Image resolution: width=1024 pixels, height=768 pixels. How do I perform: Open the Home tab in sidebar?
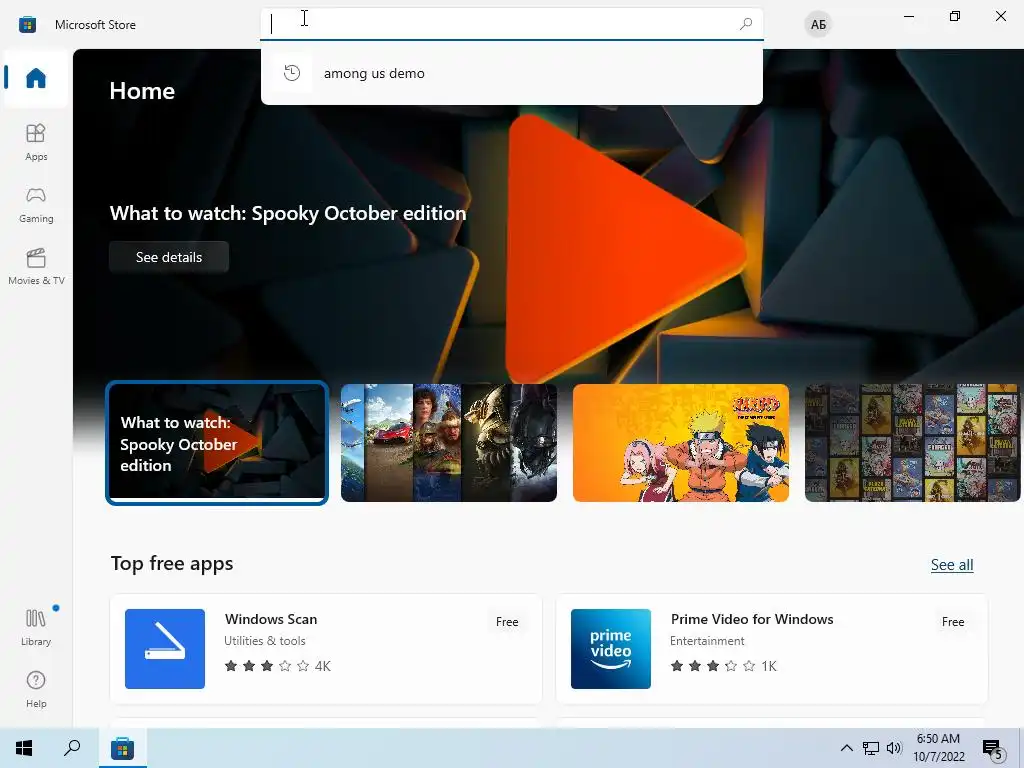point(36,78)
